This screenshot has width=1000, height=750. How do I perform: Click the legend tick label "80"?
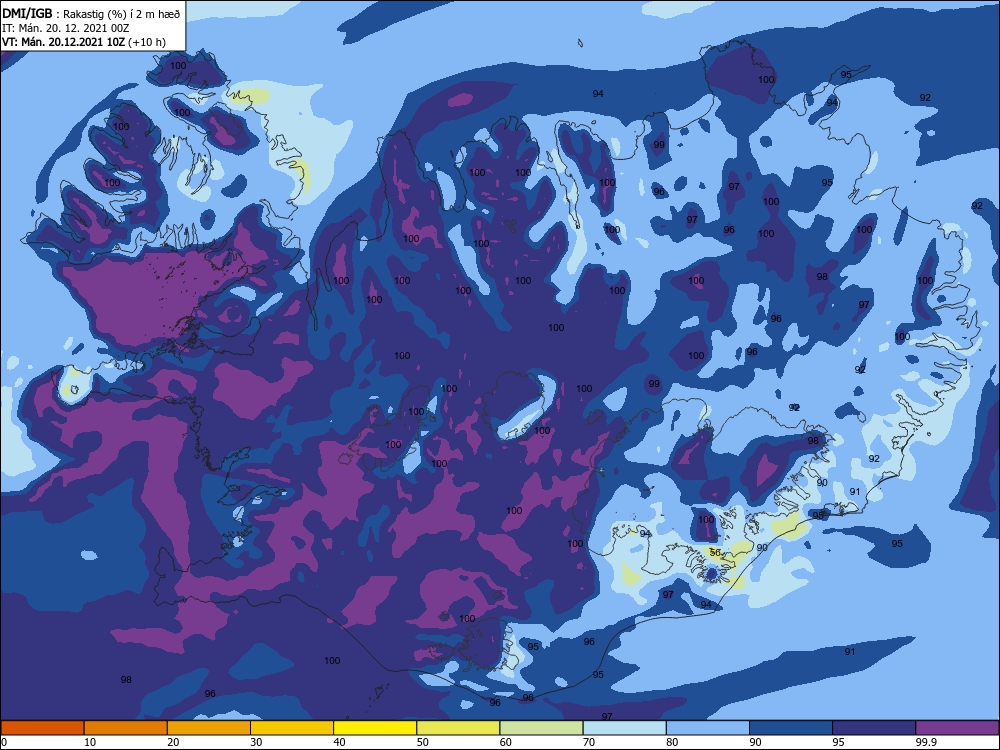coord(673,742)
